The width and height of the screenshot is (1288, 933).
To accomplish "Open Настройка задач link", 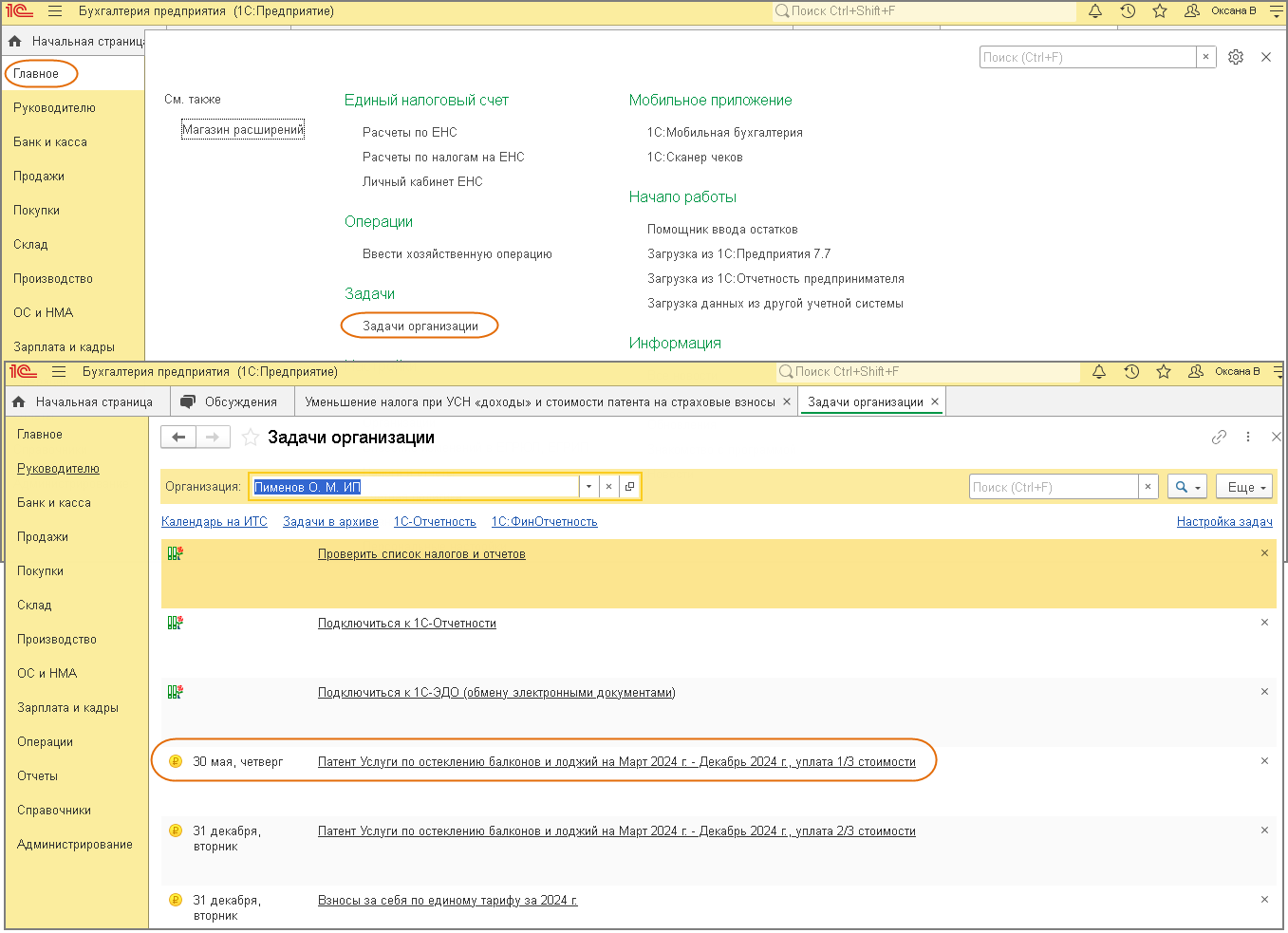I will click(x=1224, y=521).
